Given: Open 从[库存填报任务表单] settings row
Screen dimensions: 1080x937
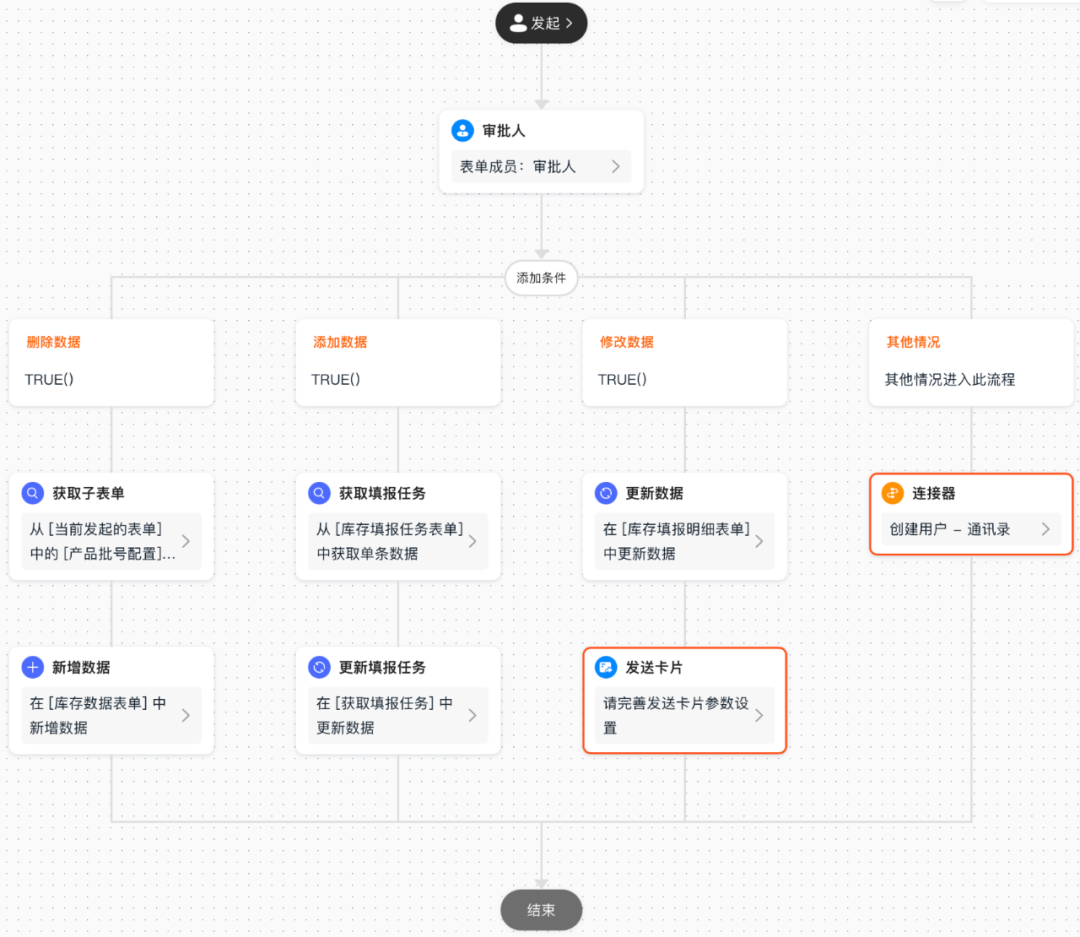Looking at the screenshot, I should pos(398,542).
